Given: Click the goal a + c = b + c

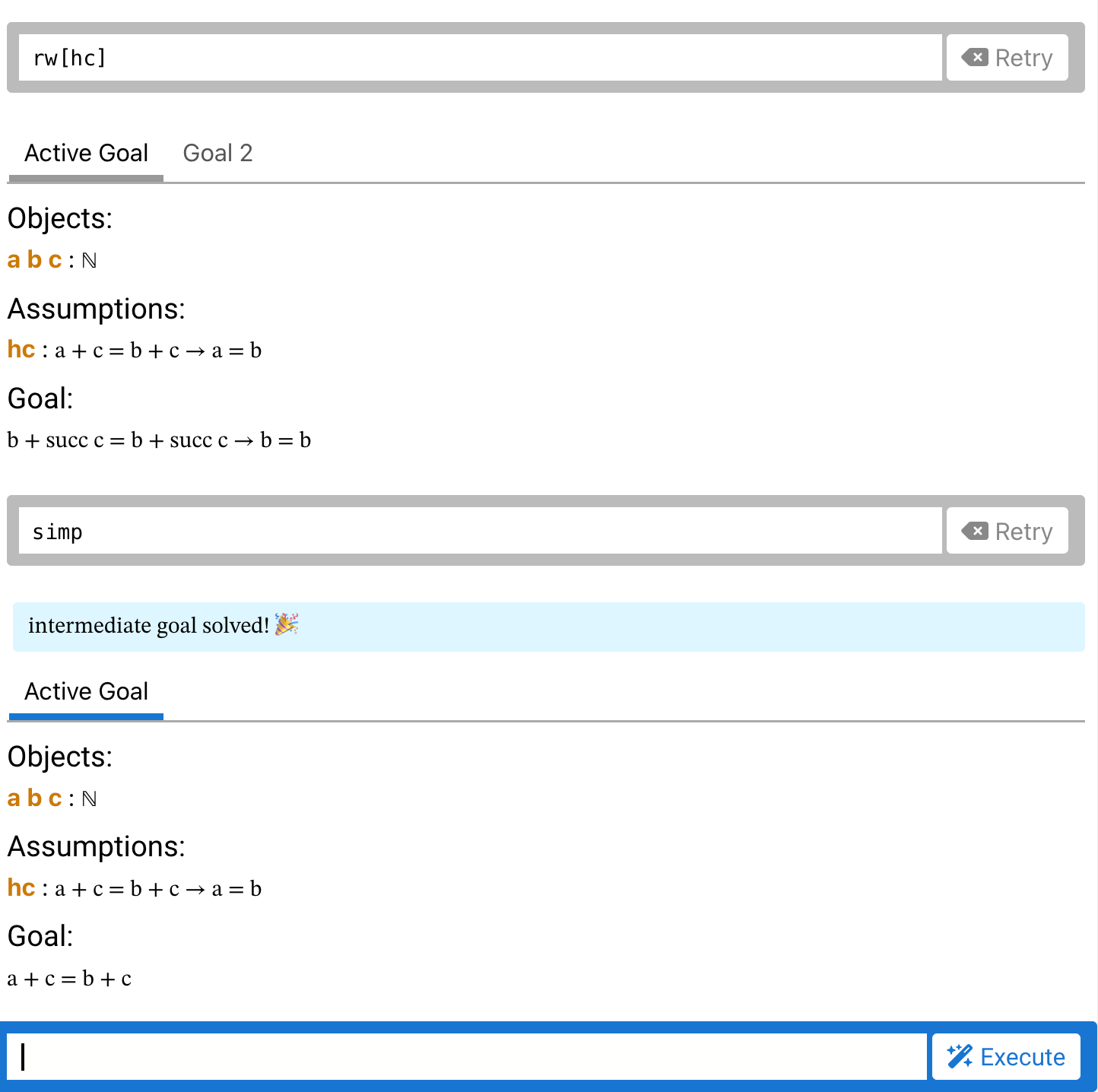Looking at the screenshot, I should (x=69, y=979).
